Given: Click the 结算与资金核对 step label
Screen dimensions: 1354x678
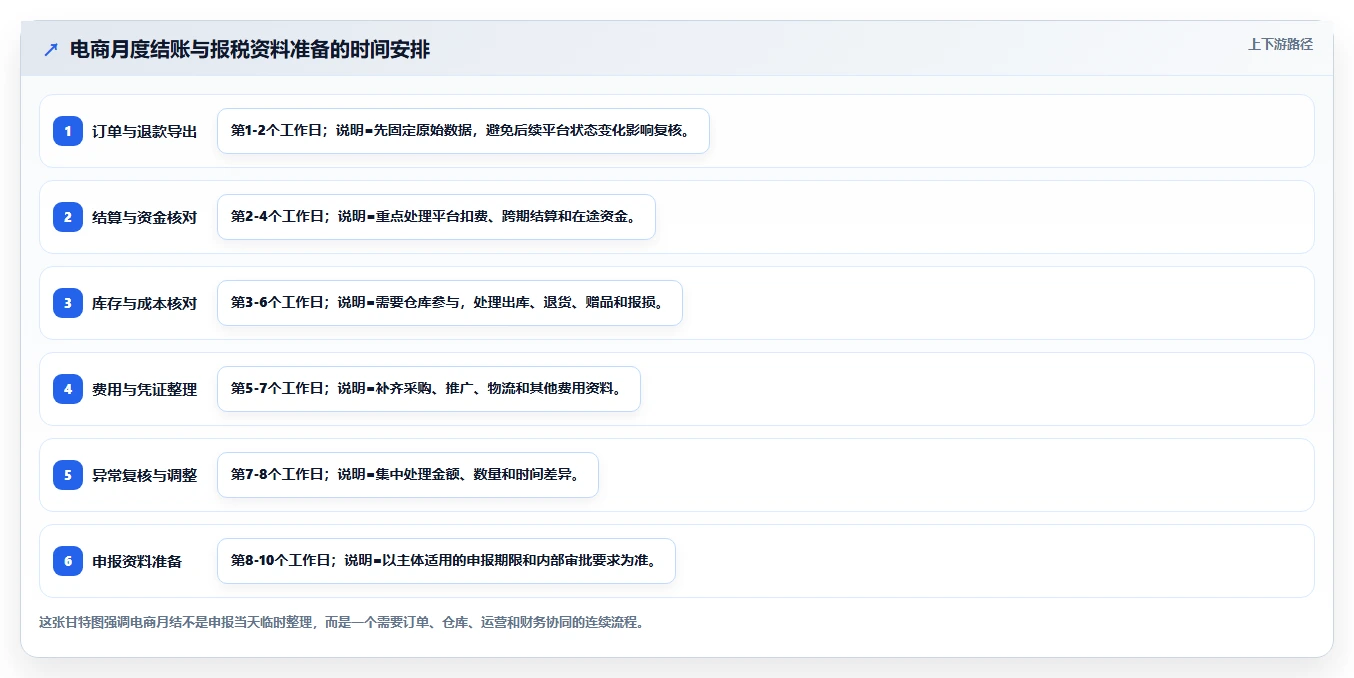Looking at the screenshot, I should click(145, 217).
